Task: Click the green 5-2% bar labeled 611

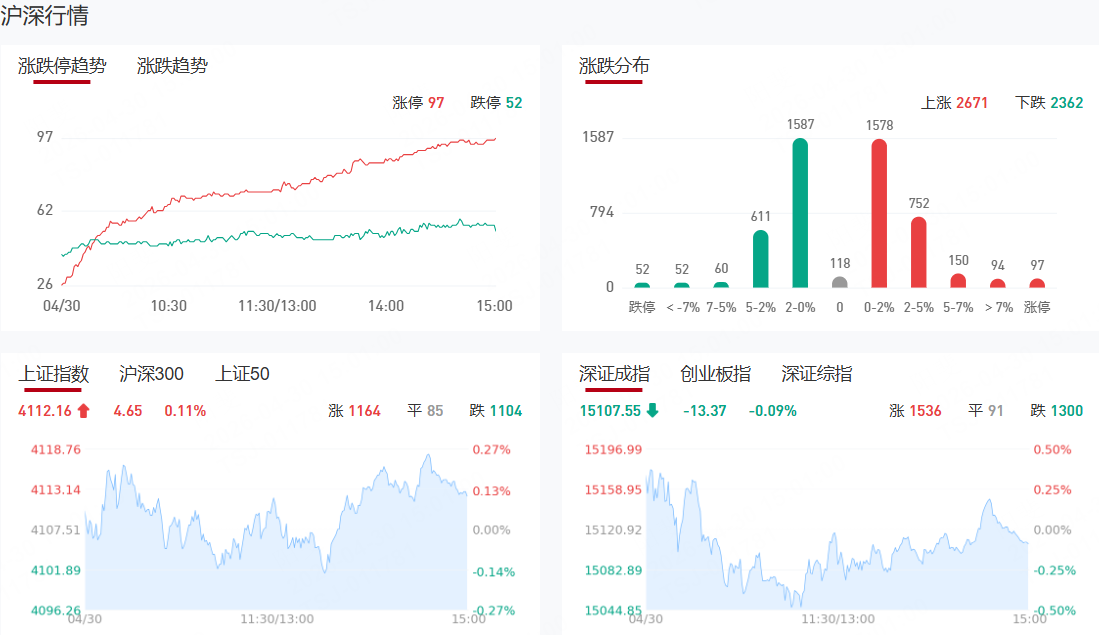Action: point(760,259)
